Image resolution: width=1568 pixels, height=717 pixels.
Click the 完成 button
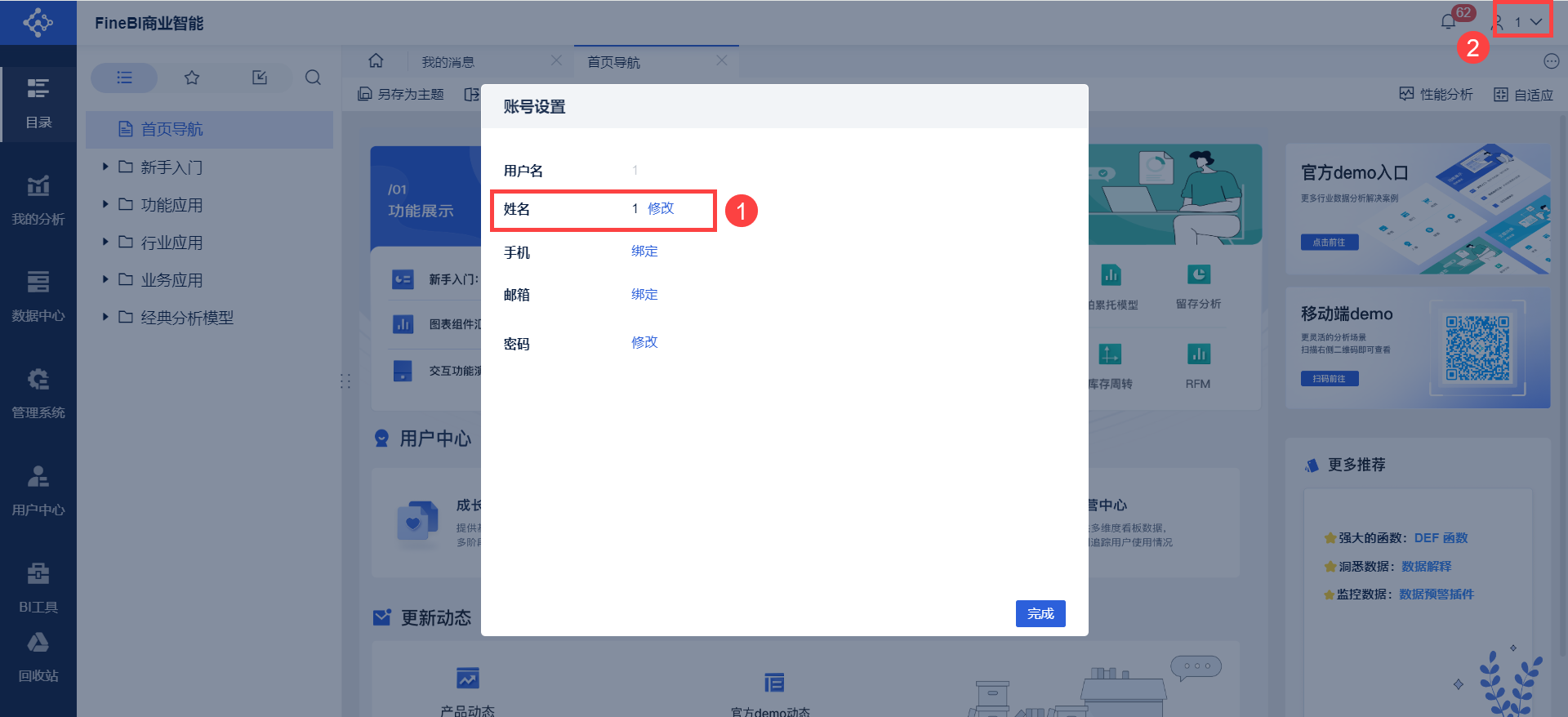point(1040,613)
